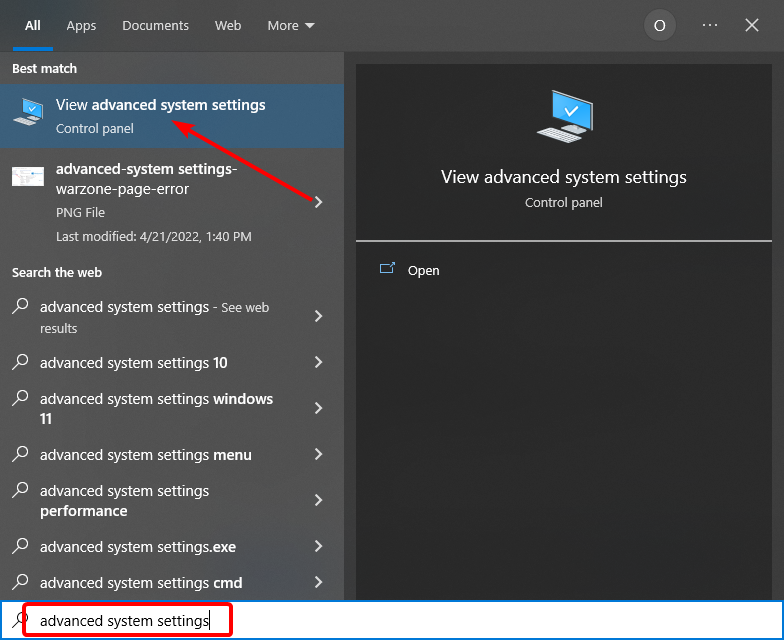Switch to the Documents tab
Viewport: 784px width, 640px height.
pyautogui.click(x=155, y=26)
